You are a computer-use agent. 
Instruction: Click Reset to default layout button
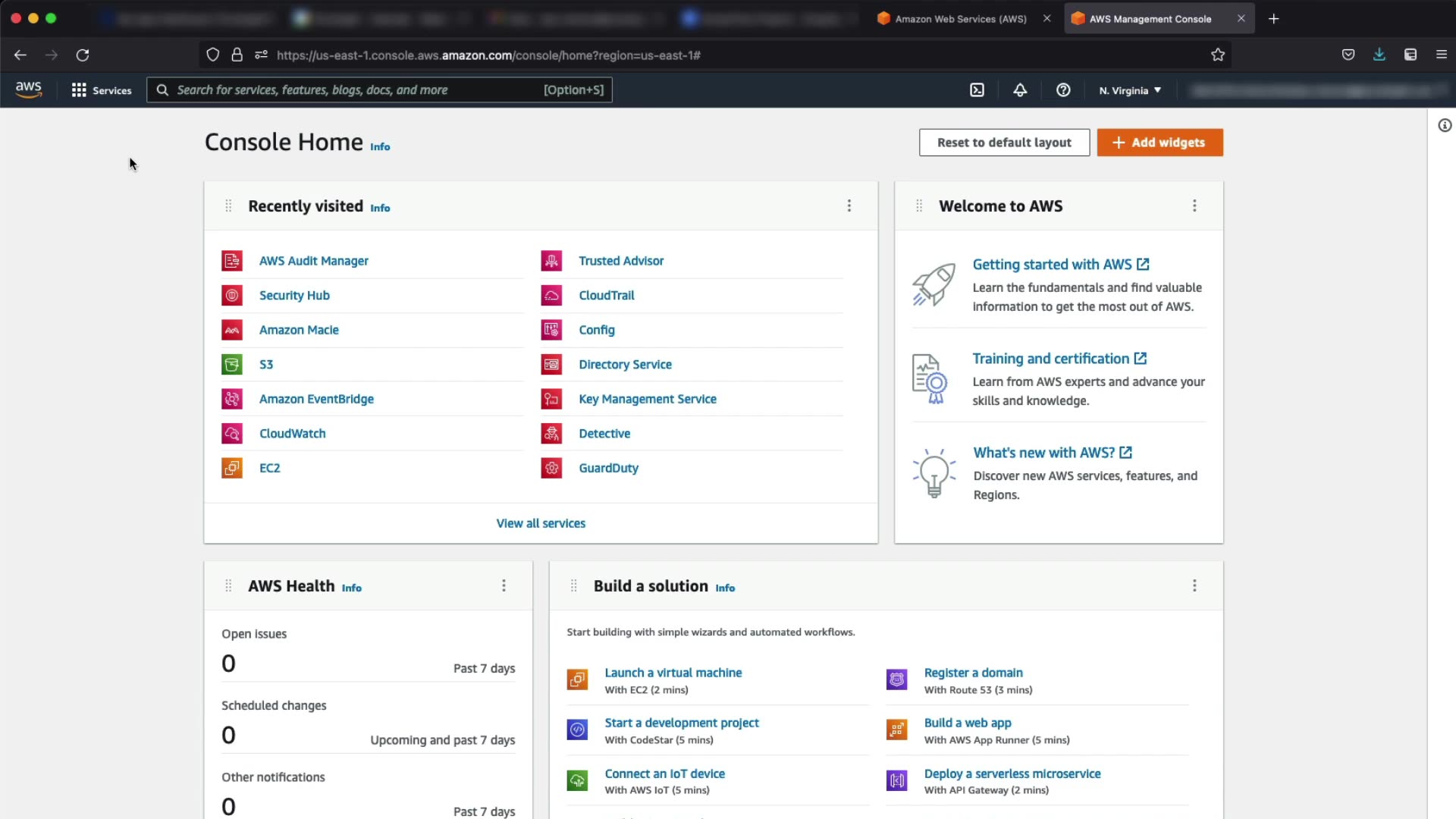point(1004,143)
